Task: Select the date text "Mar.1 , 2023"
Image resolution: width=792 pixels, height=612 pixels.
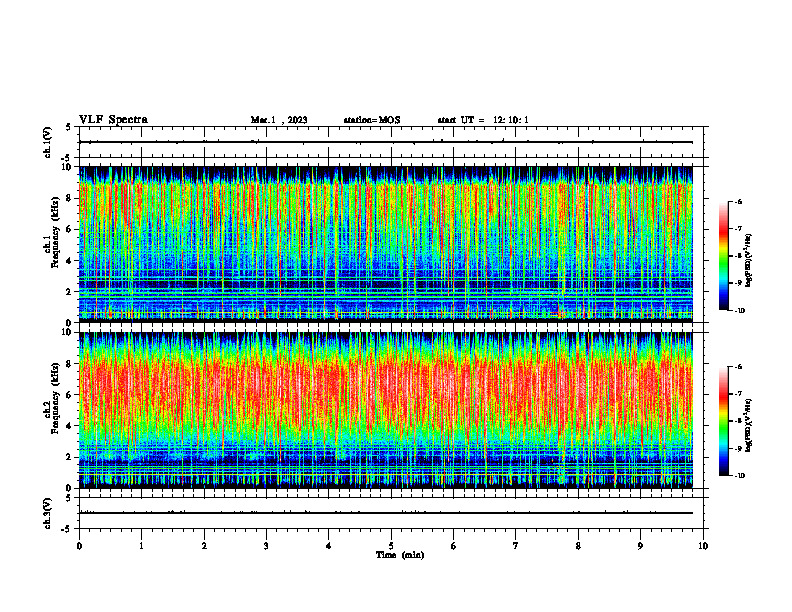Action: tap(279, 120)
